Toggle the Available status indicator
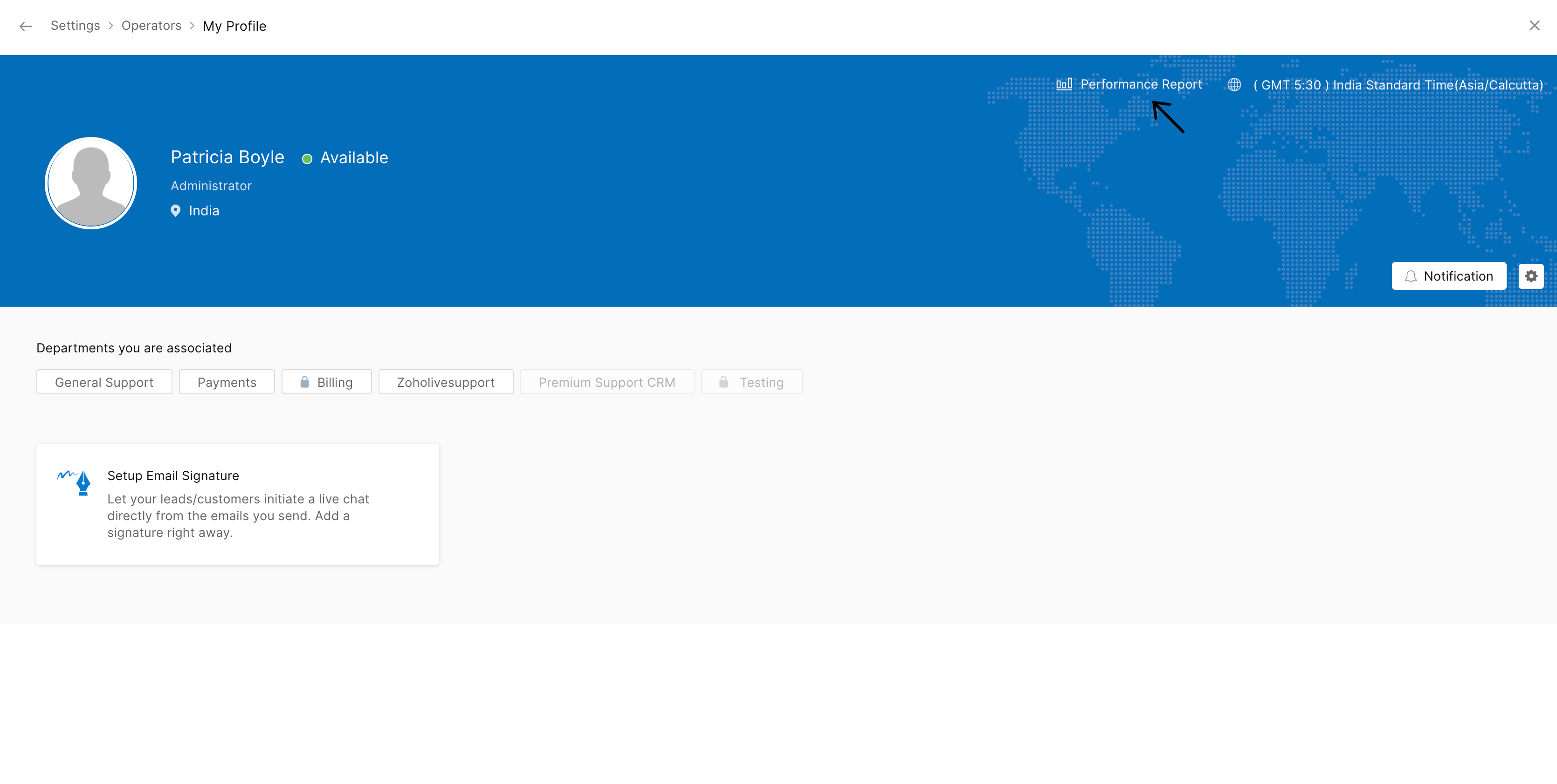 click(307, 159)
